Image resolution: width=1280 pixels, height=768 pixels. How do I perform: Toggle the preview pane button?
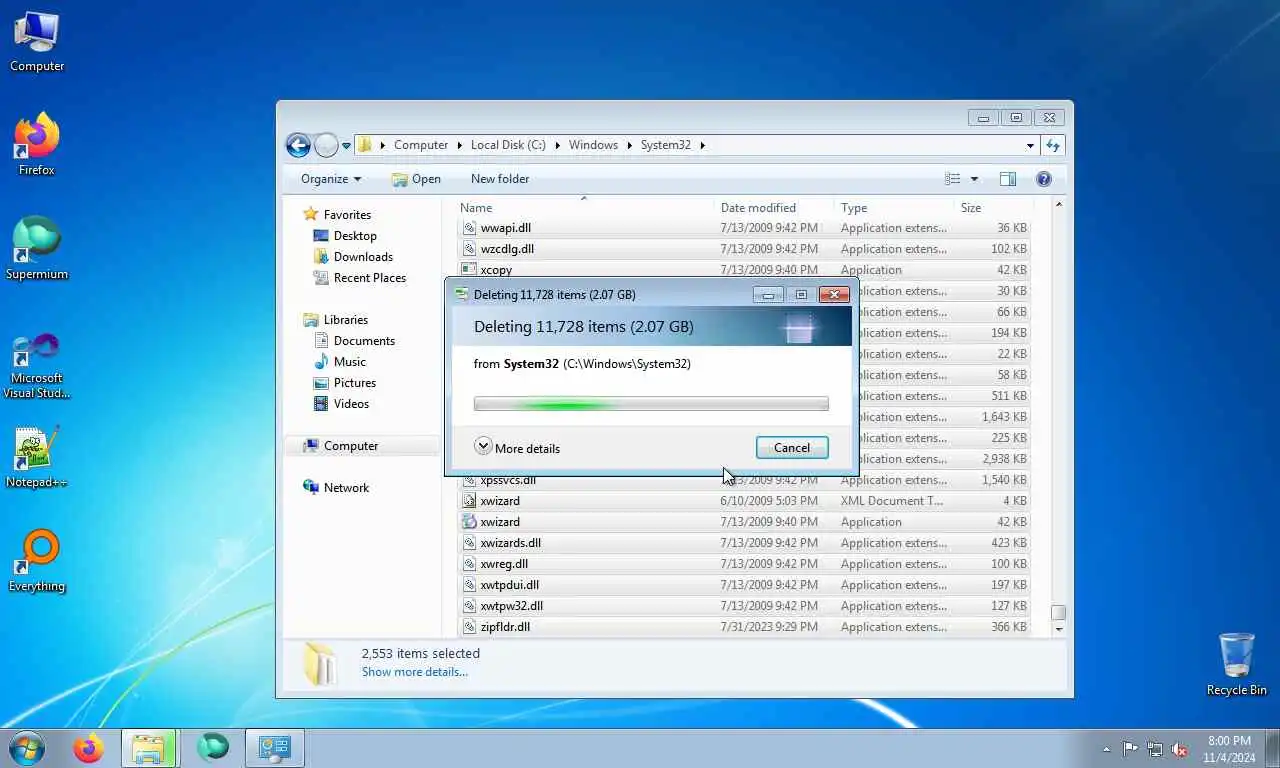click(x=1007, y=179)
